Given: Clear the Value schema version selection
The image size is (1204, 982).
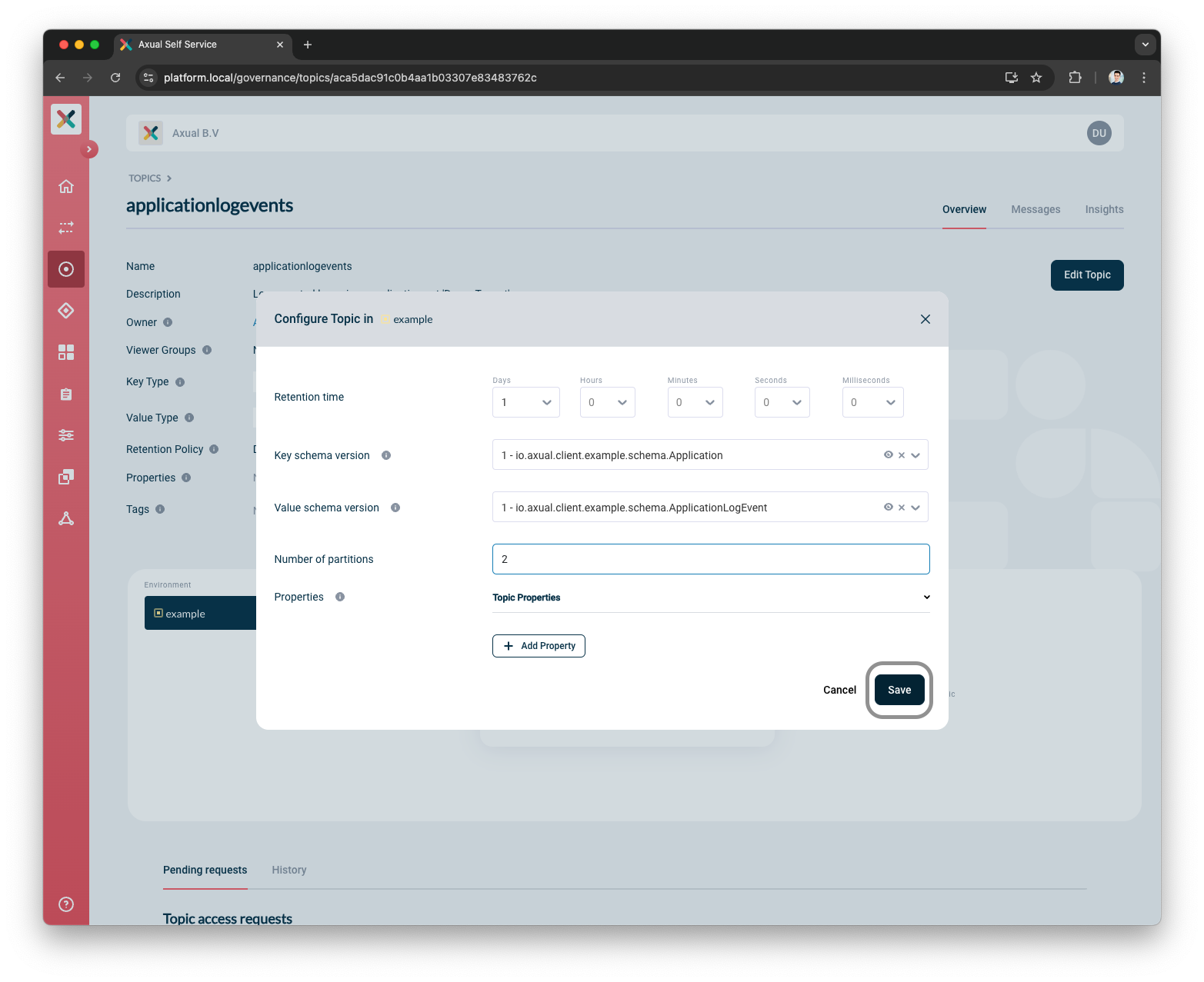Looking at the screenshot, I should click(x=902, y=508).
